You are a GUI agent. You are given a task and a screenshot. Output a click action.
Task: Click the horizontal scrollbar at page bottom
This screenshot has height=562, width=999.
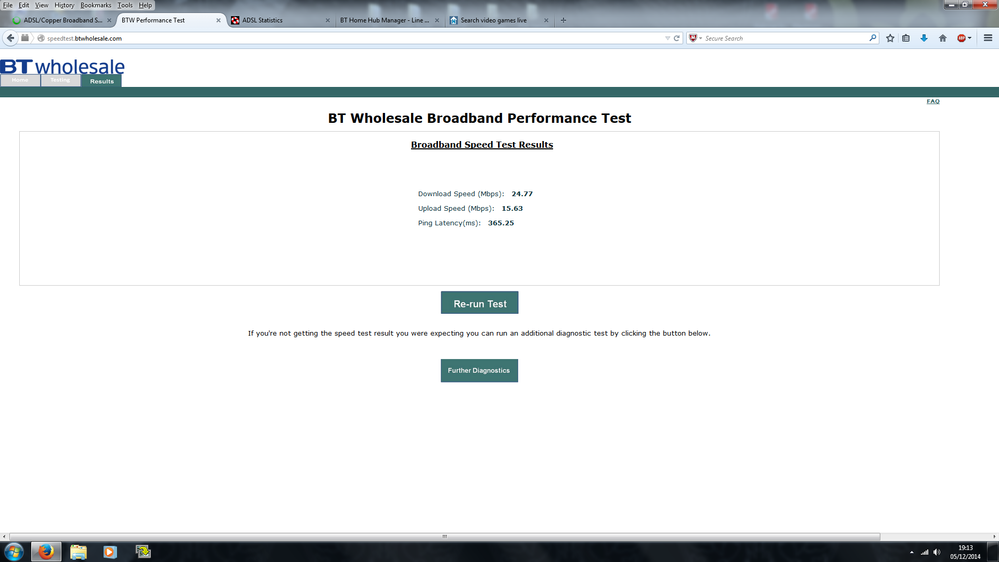coord(444,537)
